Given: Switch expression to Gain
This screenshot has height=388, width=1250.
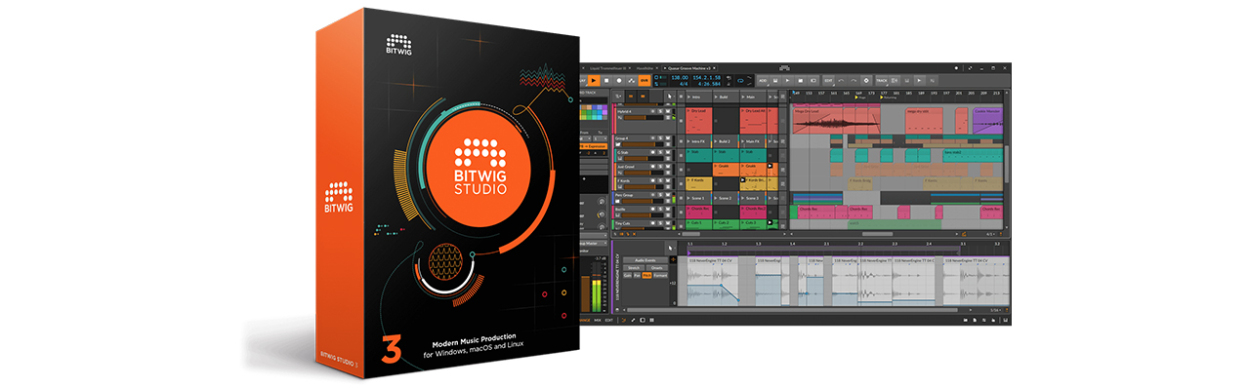Looking at the screenshot, I should point(627,276).
